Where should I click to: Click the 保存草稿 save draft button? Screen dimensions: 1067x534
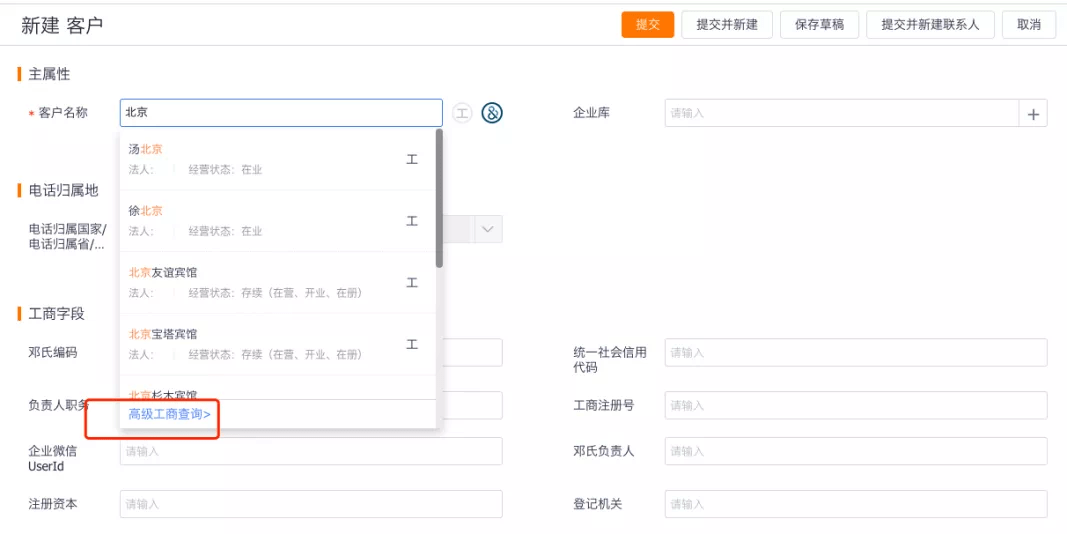[x=819, y=24]
